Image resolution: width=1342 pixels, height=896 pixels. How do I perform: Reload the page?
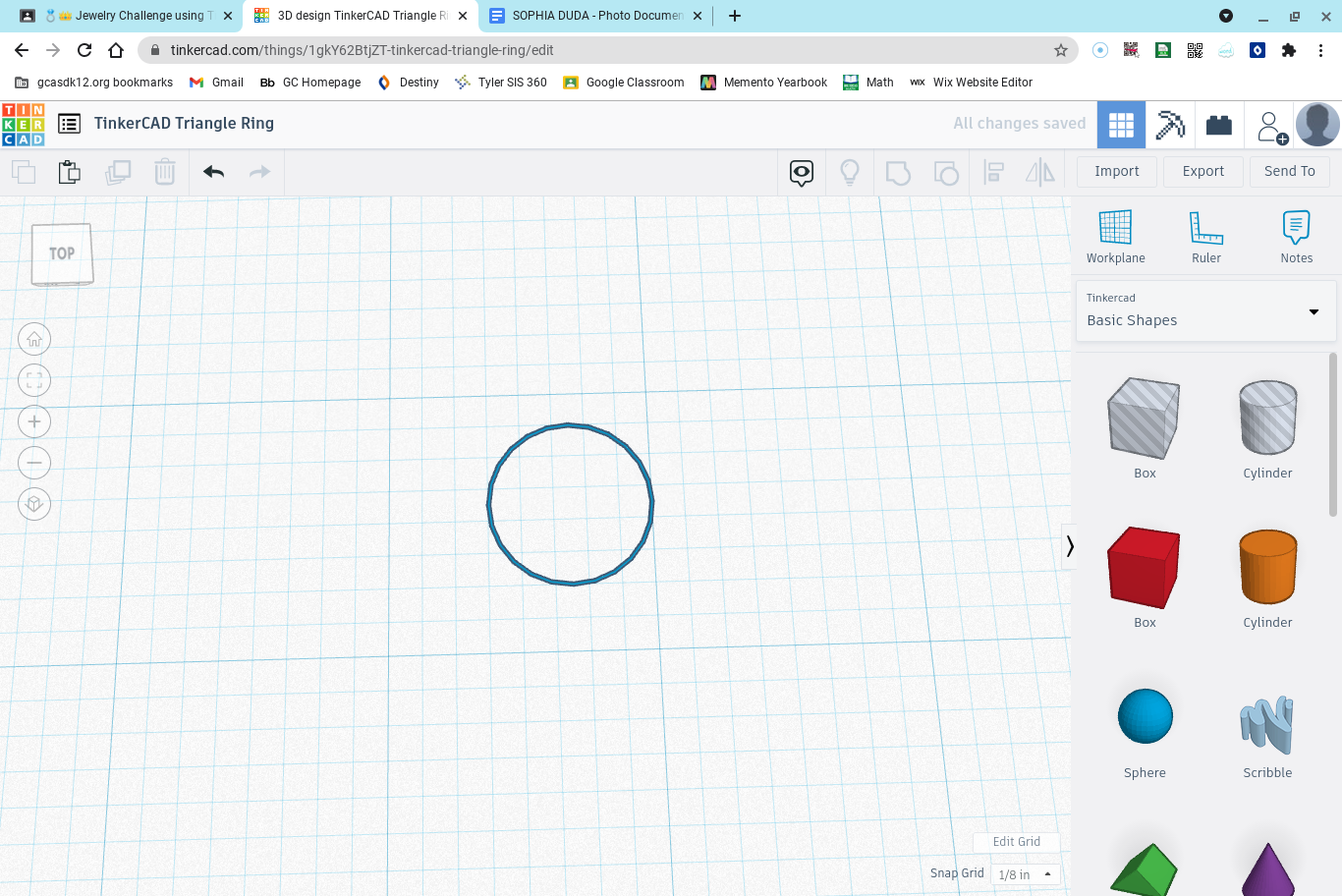(x=84, y=50)
